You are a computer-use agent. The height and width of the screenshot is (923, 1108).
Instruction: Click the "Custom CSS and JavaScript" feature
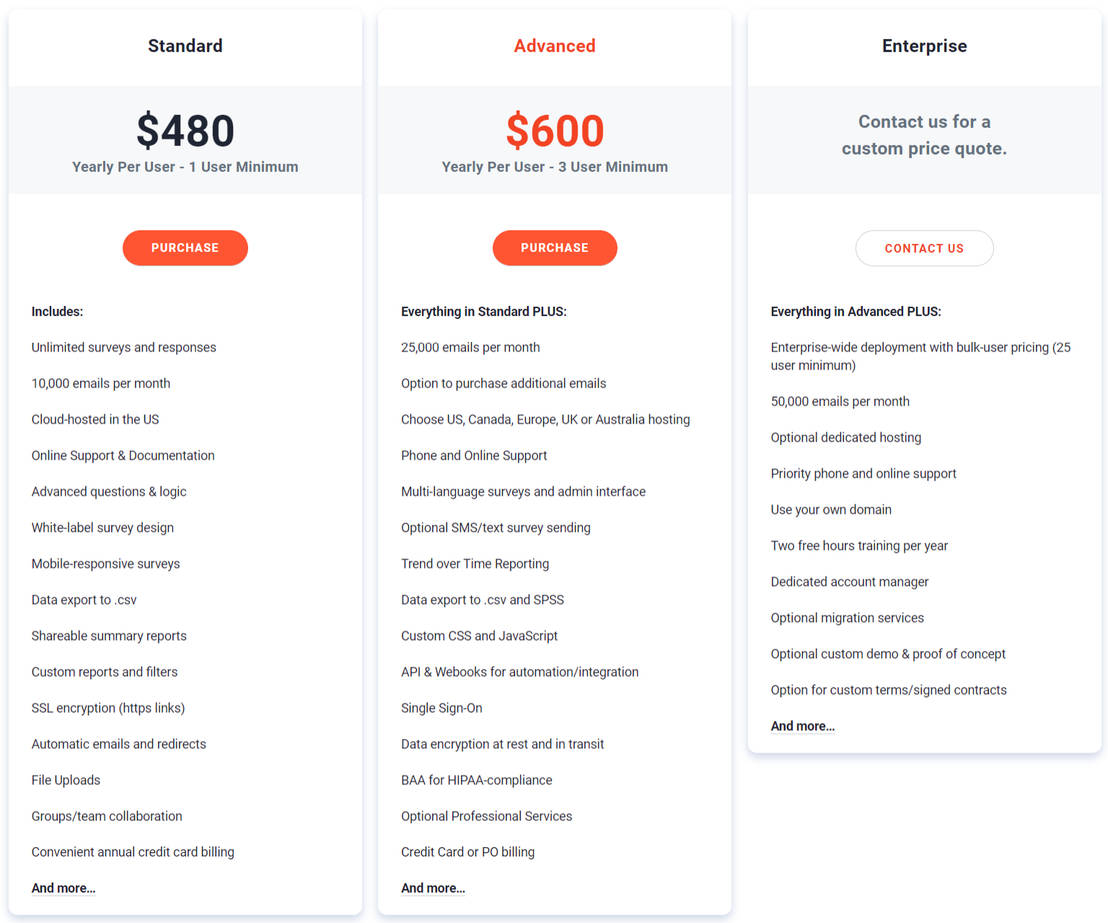tap(479, 636)
